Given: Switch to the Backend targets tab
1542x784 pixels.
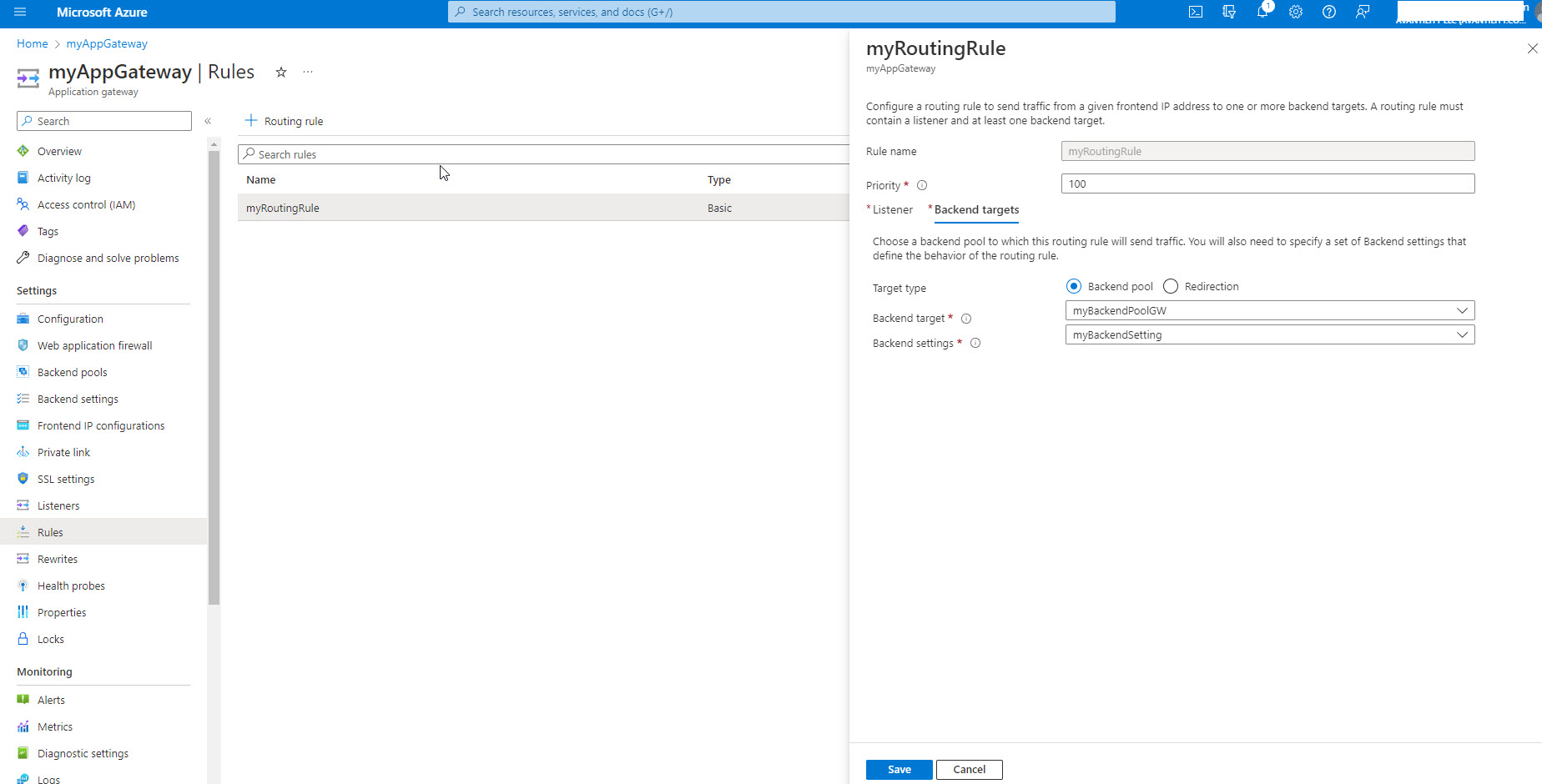Looking at the screenshot, I should (x=976, y=209).
